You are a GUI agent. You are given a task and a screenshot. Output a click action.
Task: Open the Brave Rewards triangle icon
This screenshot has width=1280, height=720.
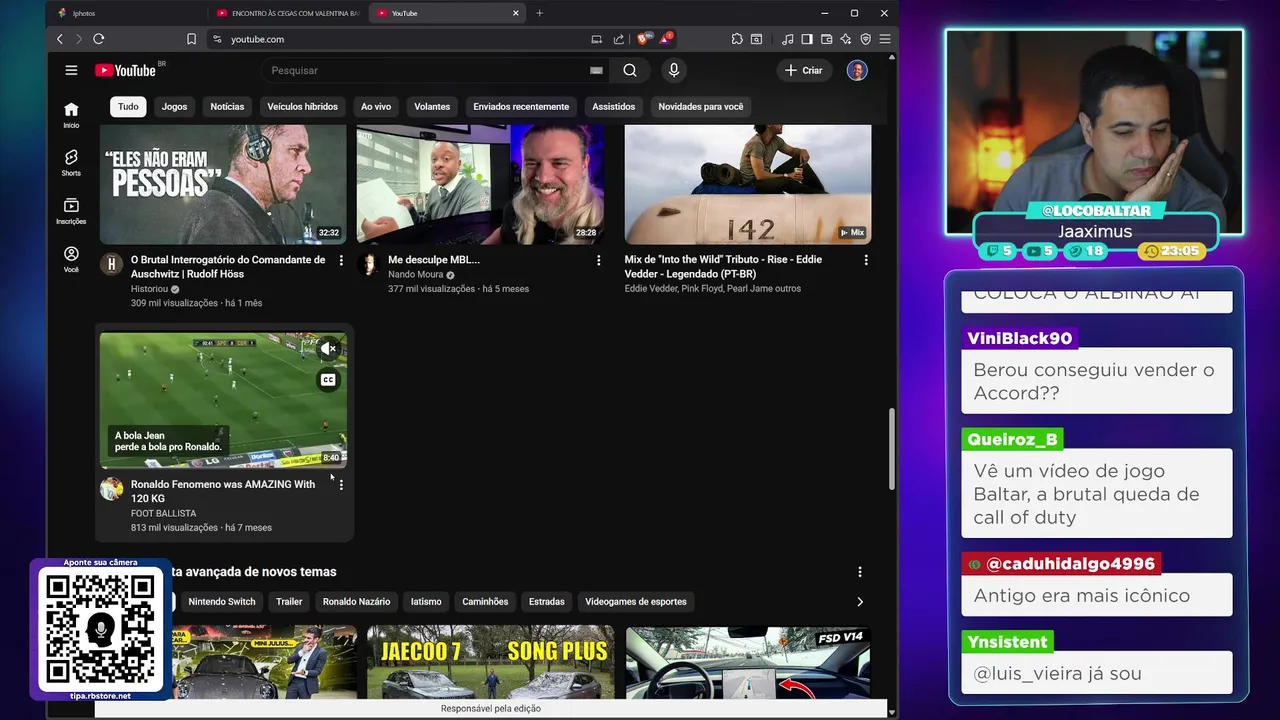(x=665, y=39)
